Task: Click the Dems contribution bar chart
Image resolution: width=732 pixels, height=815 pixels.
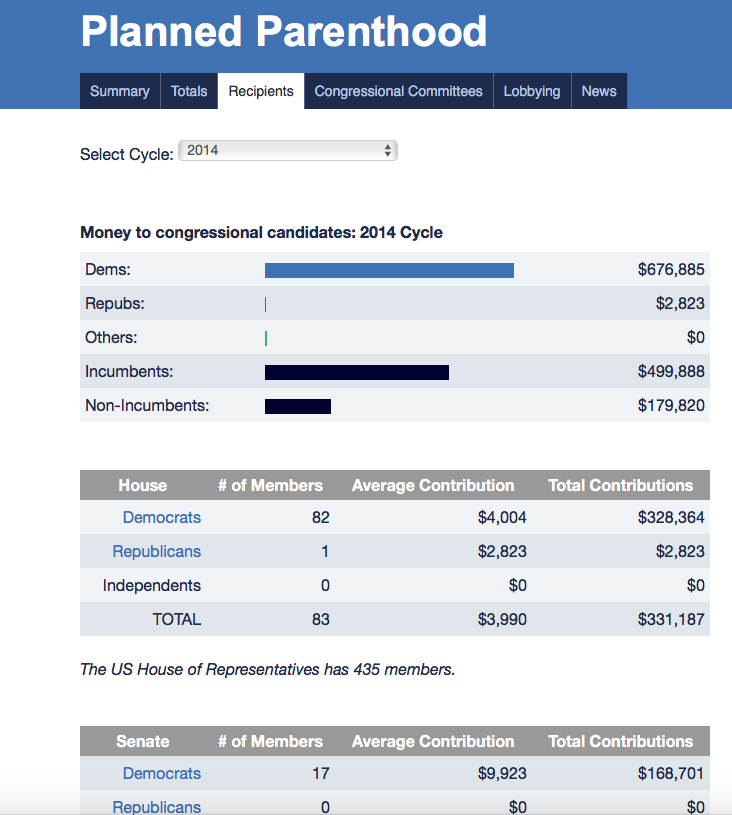Action: tap(389, 269)
